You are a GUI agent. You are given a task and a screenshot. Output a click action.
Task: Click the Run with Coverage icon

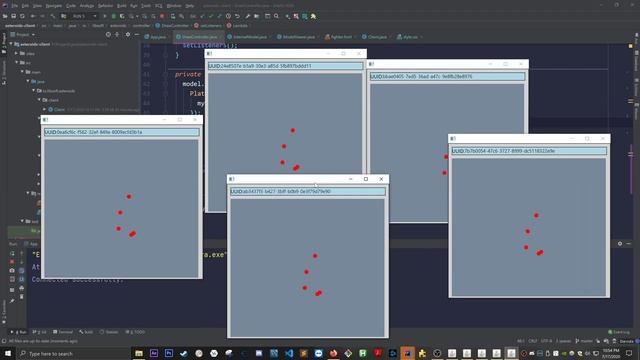tap(122, 16)
